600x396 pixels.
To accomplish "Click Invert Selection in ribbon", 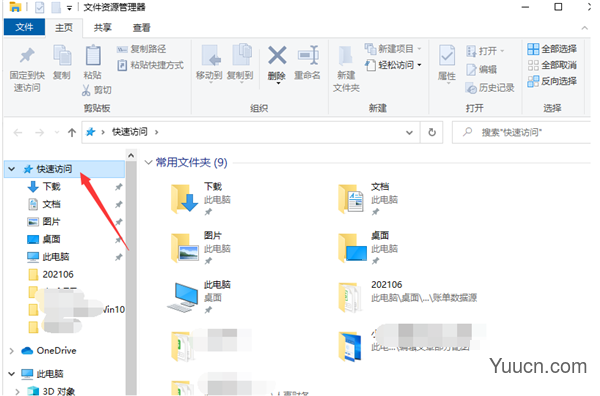I will [551, 81].
